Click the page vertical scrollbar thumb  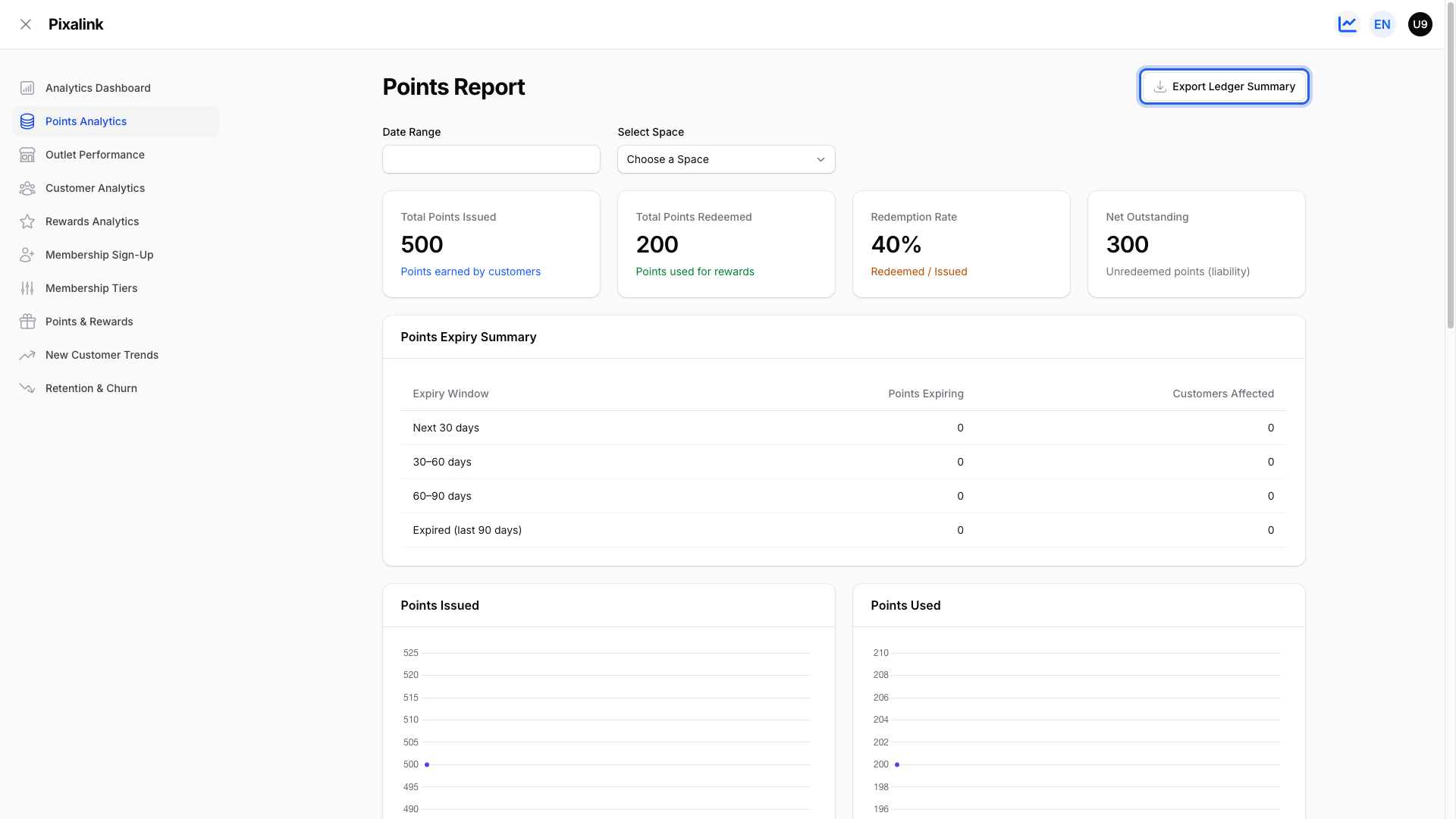[1450, 165]
